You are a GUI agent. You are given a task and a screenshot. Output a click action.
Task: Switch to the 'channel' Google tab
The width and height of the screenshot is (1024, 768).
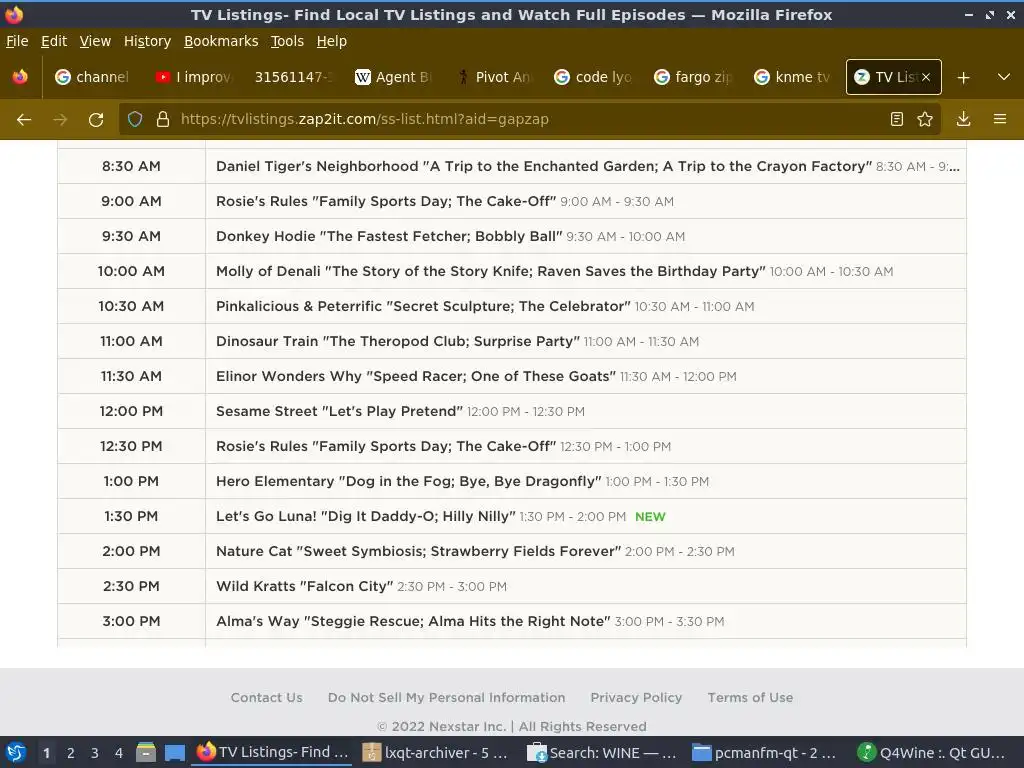tap(92, 77)
